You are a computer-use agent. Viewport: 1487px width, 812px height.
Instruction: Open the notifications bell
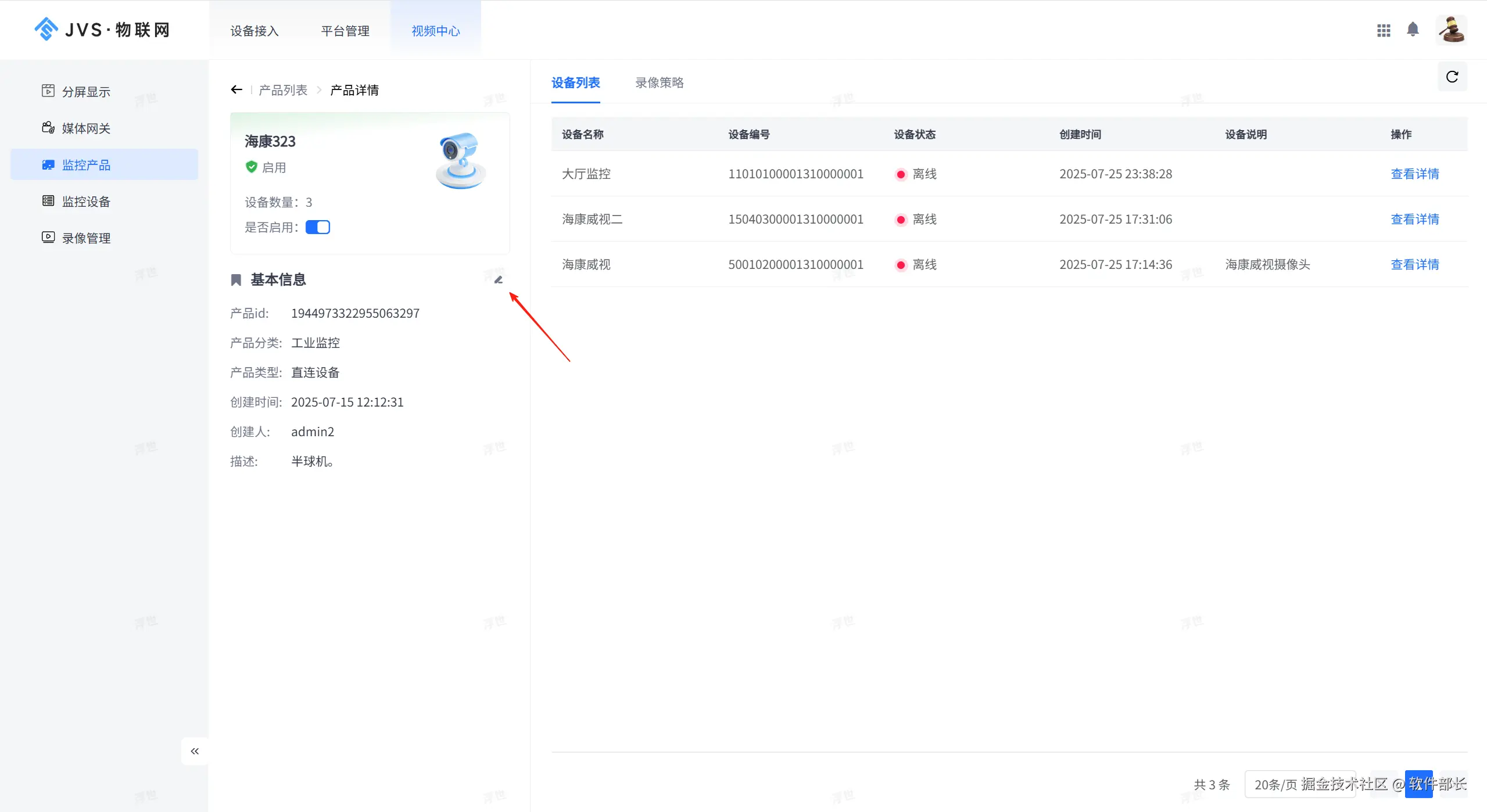[1413, 30]
